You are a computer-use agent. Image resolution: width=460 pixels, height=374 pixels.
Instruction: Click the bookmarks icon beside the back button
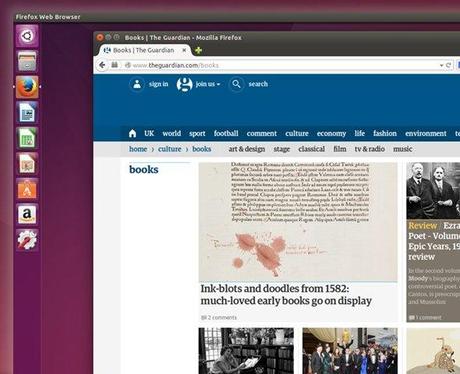[x=114, y=65]
